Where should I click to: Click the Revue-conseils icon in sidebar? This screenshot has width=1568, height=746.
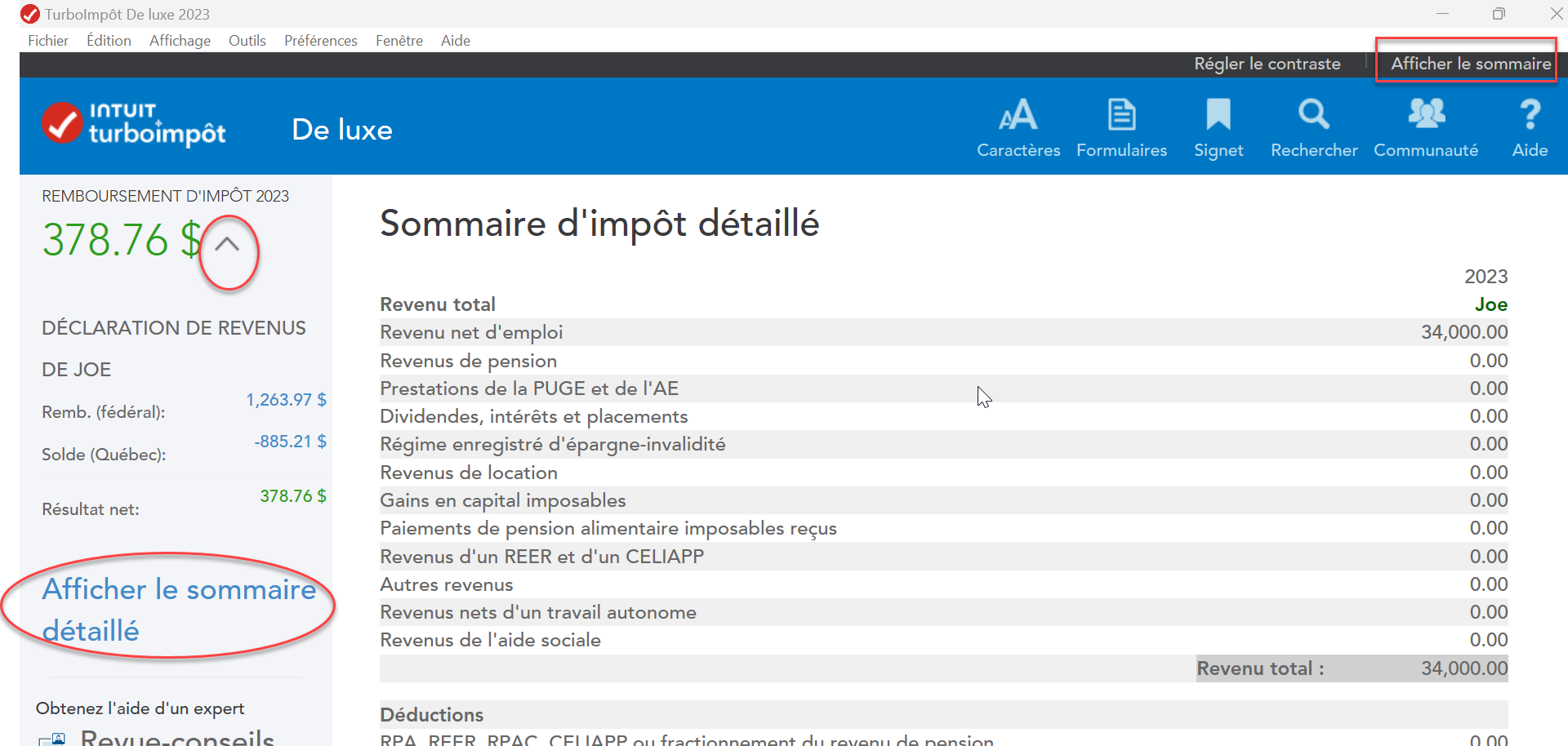[x=52, y=739]
